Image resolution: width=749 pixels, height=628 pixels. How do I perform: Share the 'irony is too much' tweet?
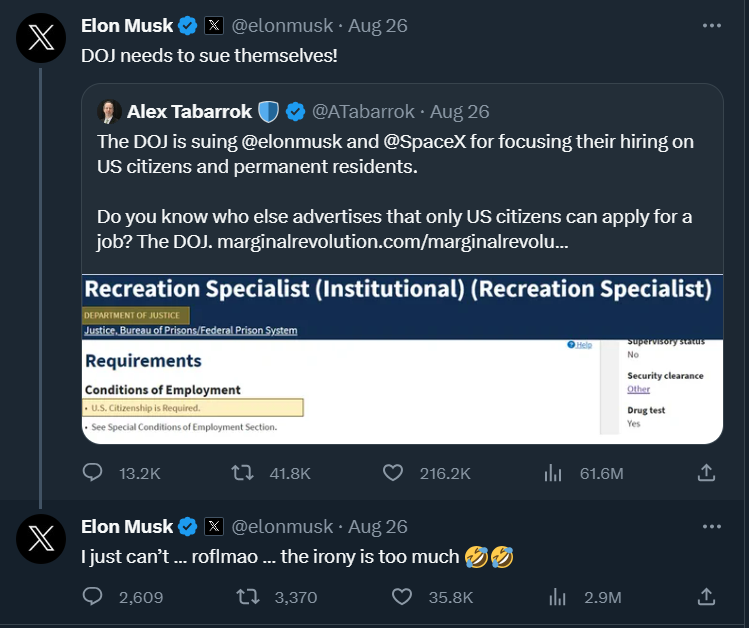pyautogui.click(x=706, y=596)
